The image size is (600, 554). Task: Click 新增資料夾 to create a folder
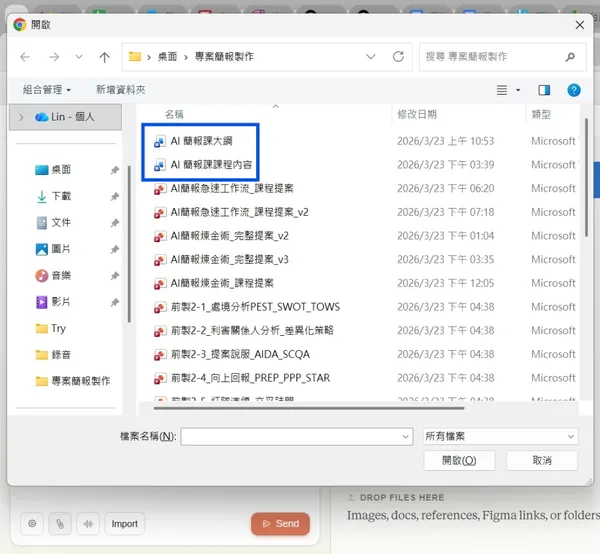[x=121, y=90]
